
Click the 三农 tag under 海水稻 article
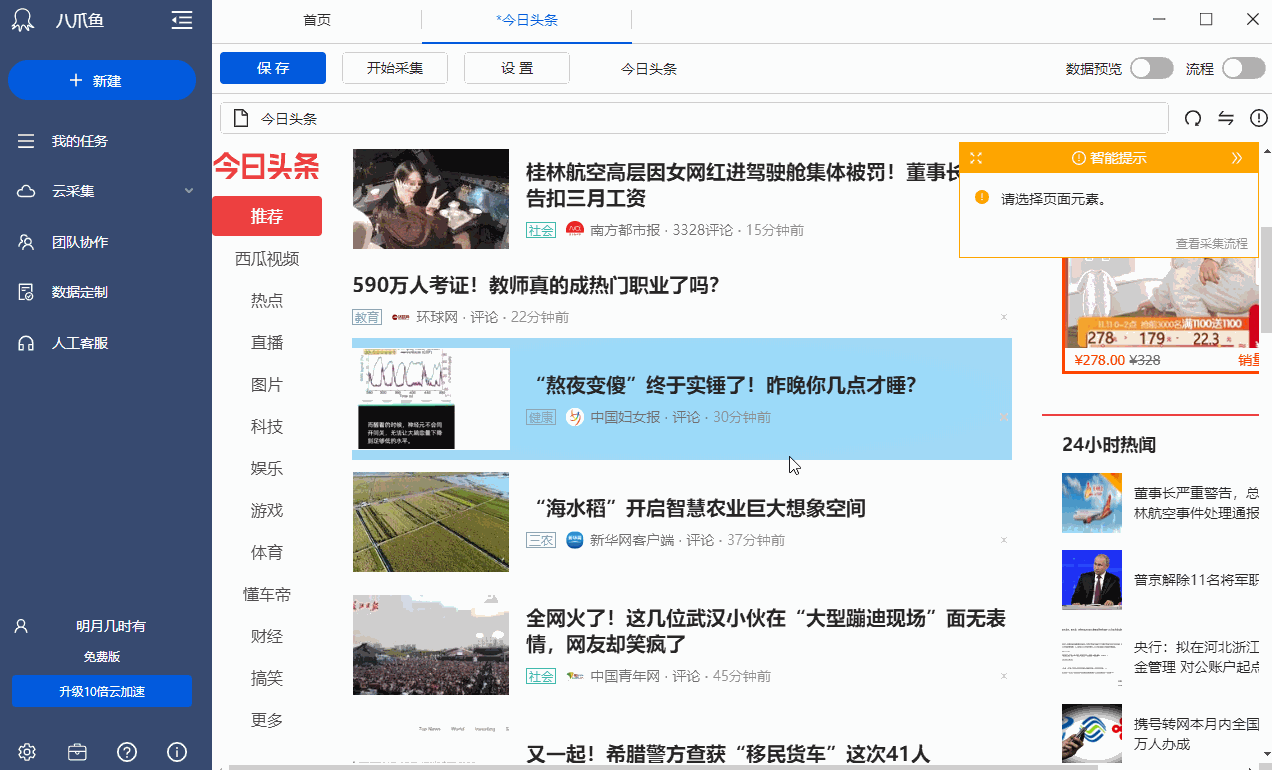point(541,540)
